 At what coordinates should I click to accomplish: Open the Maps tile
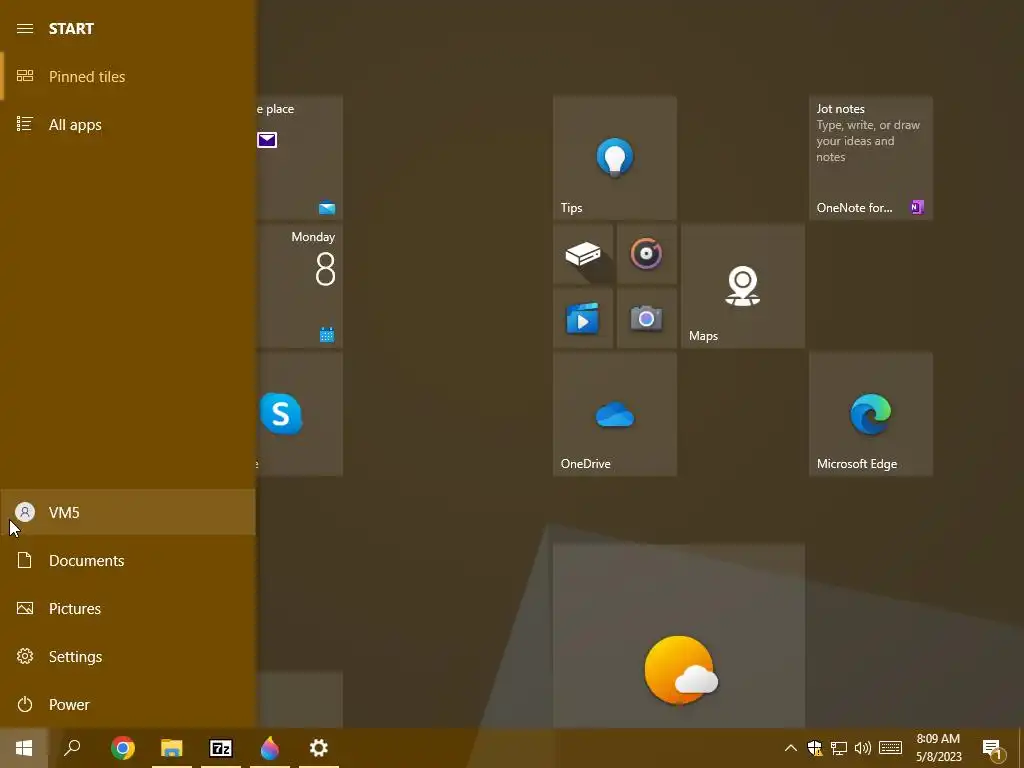(x=743, y=285)
